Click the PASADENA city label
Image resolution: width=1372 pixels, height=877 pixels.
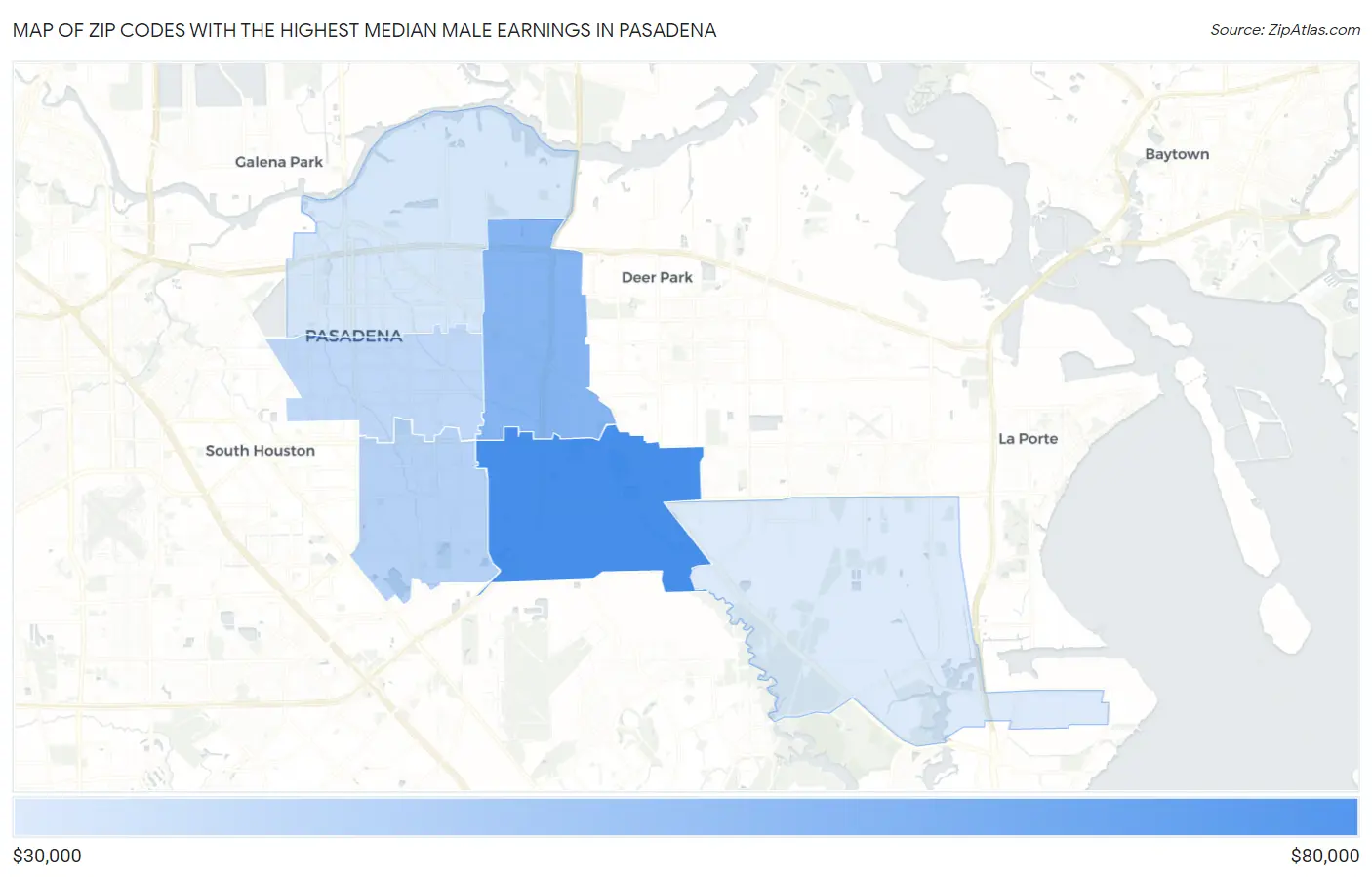[x=353, y=337]
